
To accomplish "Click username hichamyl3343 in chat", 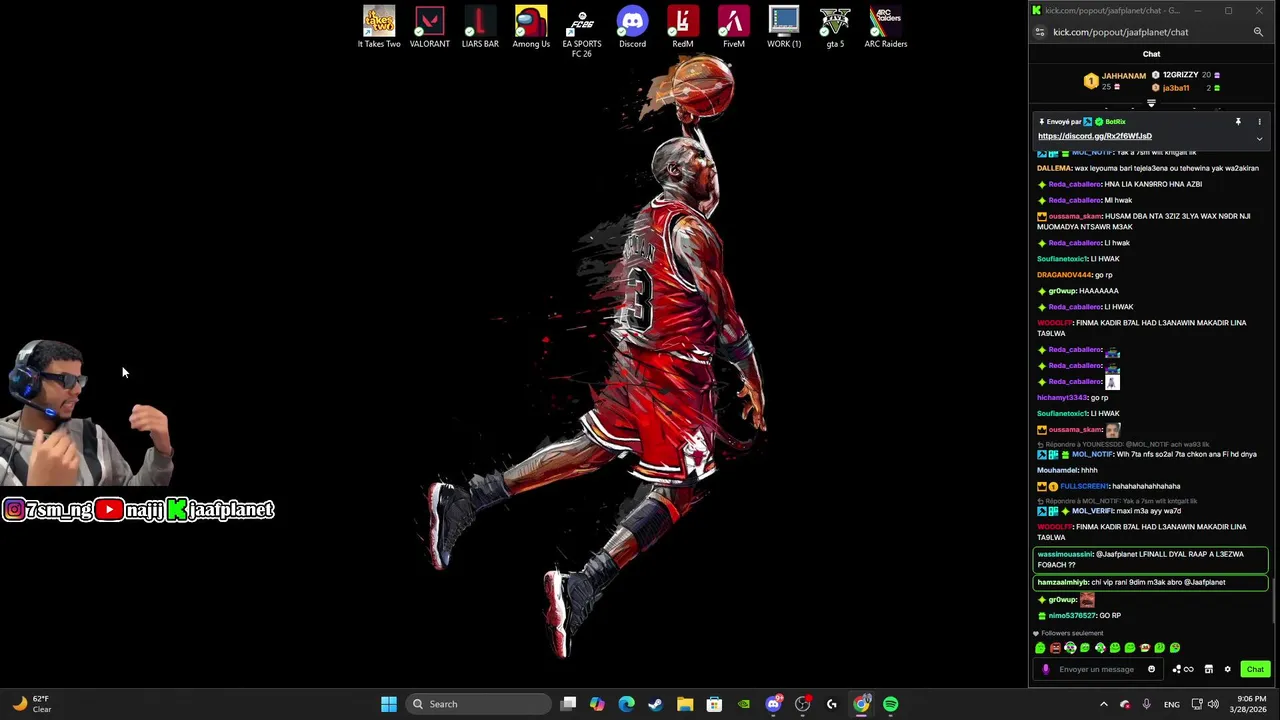I will pyautogui.click(x=1062, y=398).
